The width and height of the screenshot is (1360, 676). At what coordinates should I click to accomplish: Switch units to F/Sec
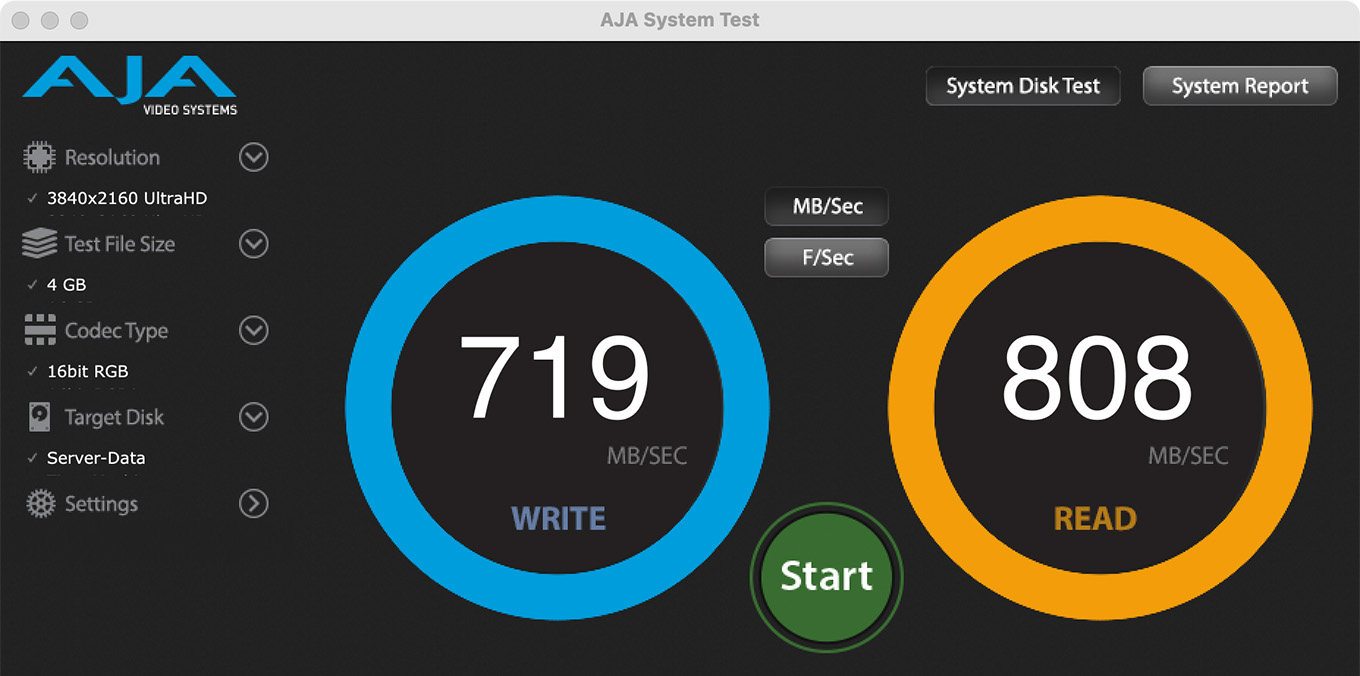tap(826, 257)
